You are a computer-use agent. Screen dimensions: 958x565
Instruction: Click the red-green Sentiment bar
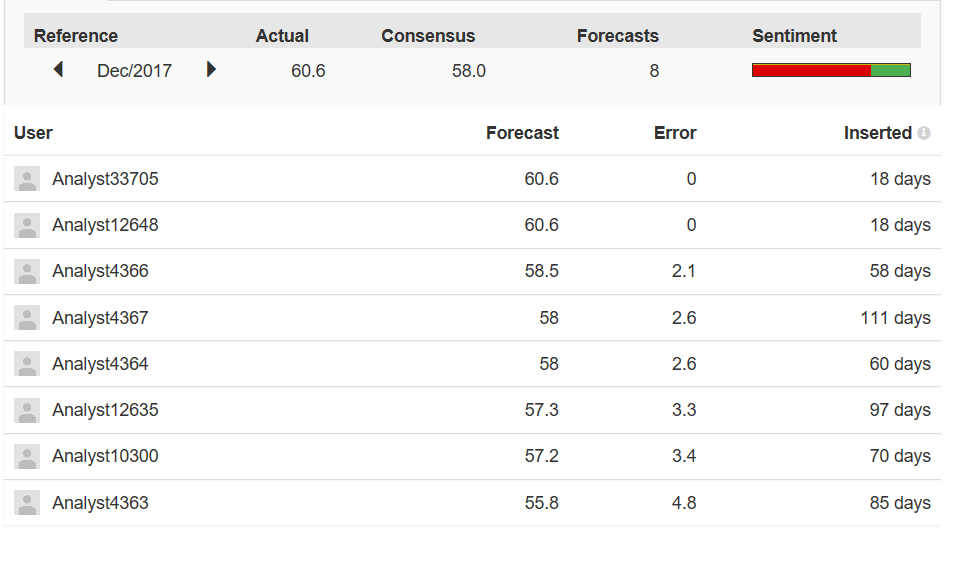coord(831,70)
